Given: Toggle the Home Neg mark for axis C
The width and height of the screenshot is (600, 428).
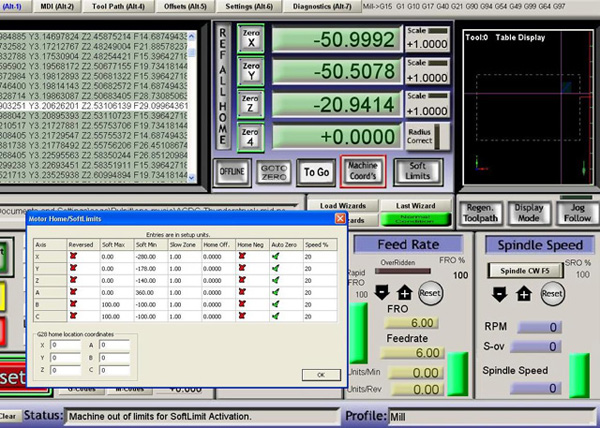Looking at the screenshot, I should click(x=242, y=316).
